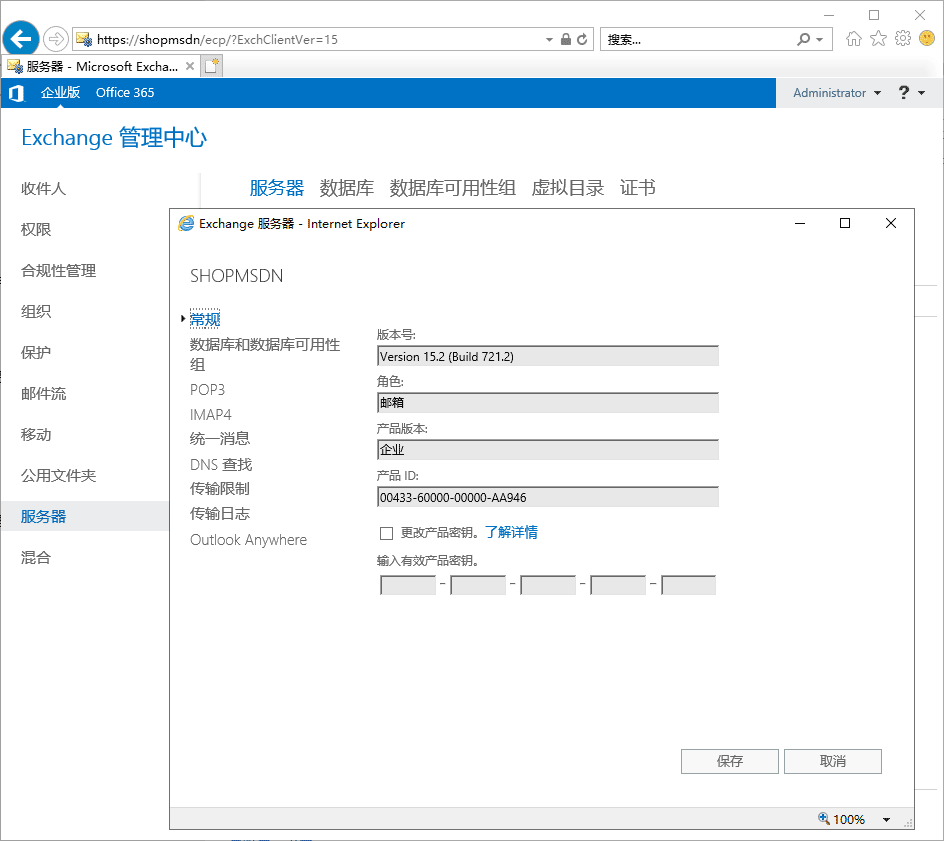Open the 虚拟目录 tab
The width and height of the screenshot is (944, 841).
[567, 188]
